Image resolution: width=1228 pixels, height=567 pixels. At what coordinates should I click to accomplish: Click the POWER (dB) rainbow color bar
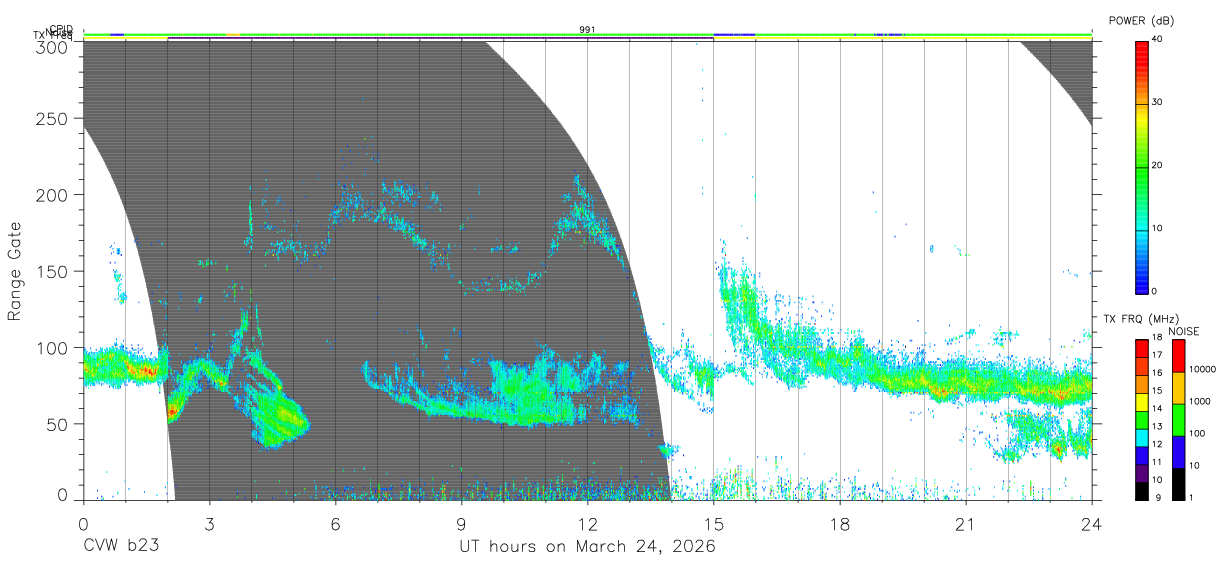[x=1142, y=166]
